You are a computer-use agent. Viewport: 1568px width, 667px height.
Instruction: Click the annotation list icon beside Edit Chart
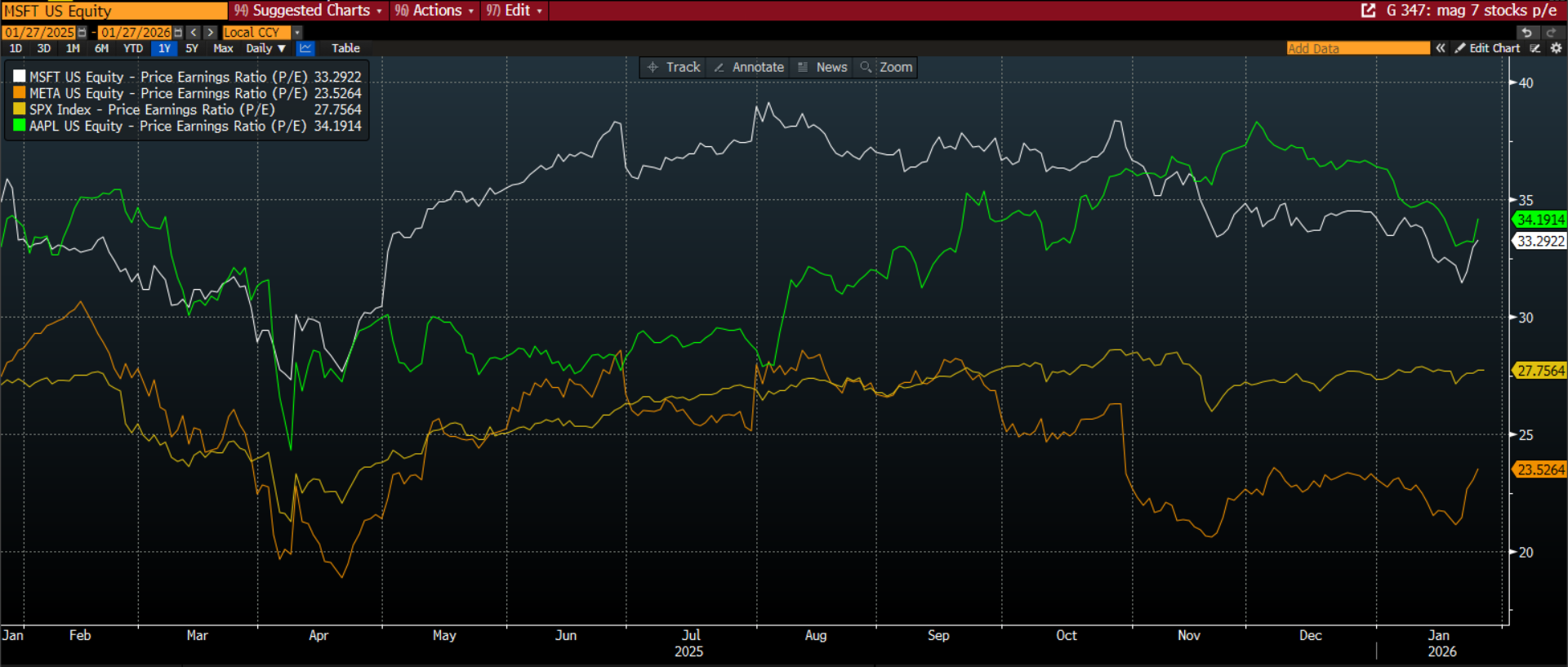pyautogui.click(x=1535, y=48)
